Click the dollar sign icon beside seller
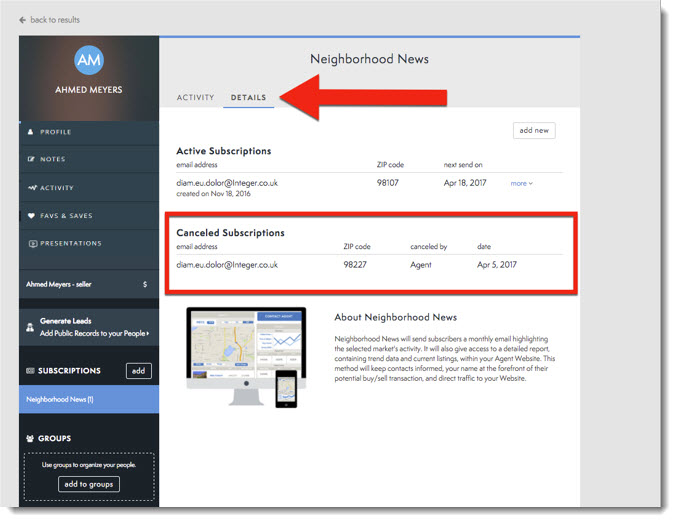Viewport: 676px width, 522px height. [x=145, y=284]
